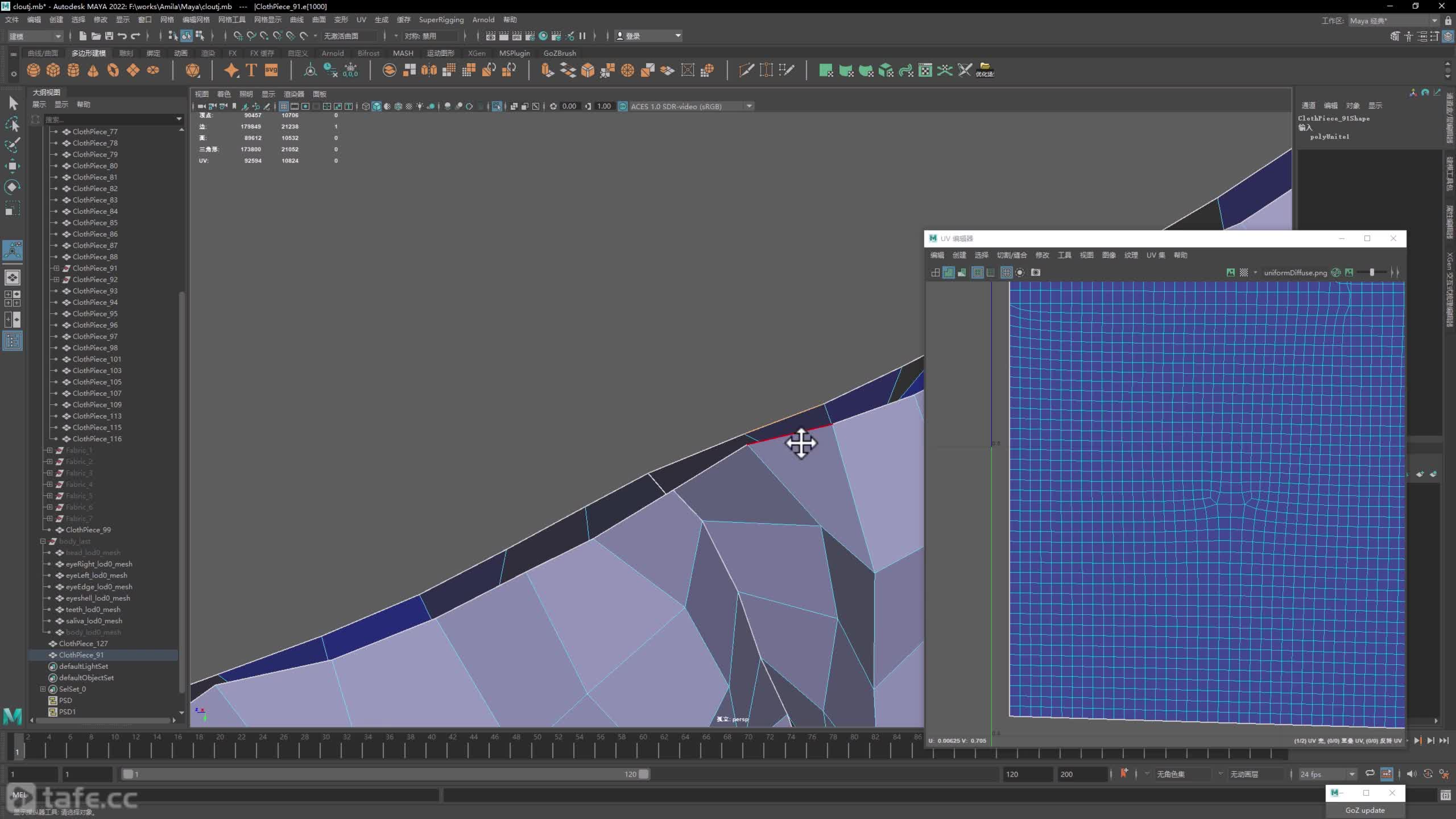Click the IPR render clapperboard icon
Image resolution: width=1456 pixels, height=819 pixels.
click(x=516, y=36)
